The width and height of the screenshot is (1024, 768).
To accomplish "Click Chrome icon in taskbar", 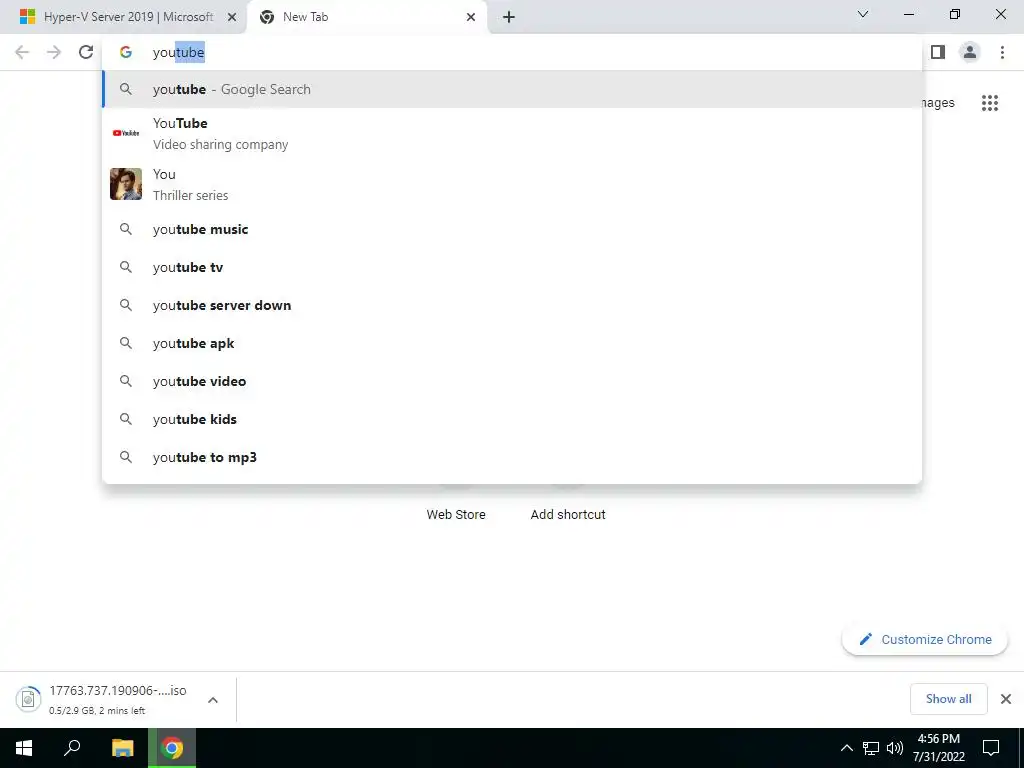I will pos(172,748).
